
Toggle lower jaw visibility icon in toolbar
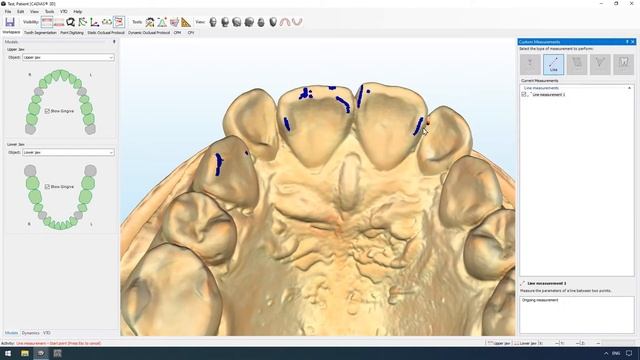click(59, 22)
